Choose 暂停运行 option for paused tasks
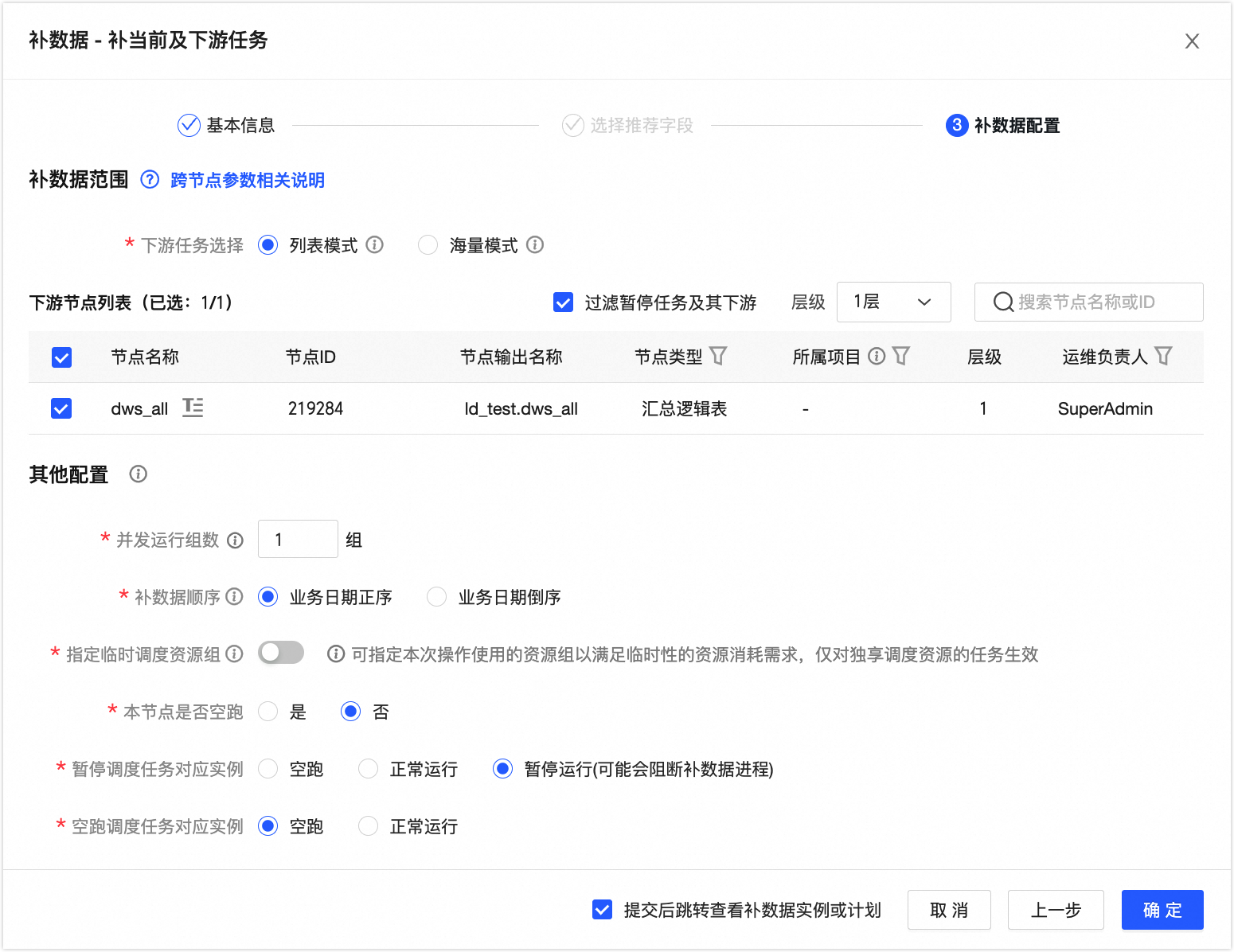1234x952 pixels. 503,768
